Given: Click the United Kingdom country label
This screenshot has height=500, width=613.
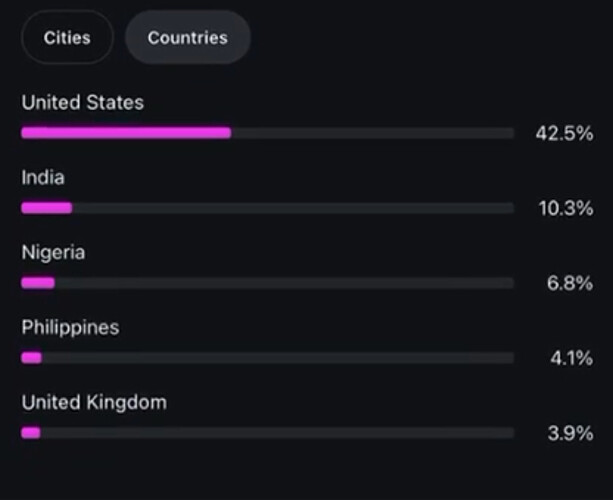Looking at the screenshot, I should 94,403.
